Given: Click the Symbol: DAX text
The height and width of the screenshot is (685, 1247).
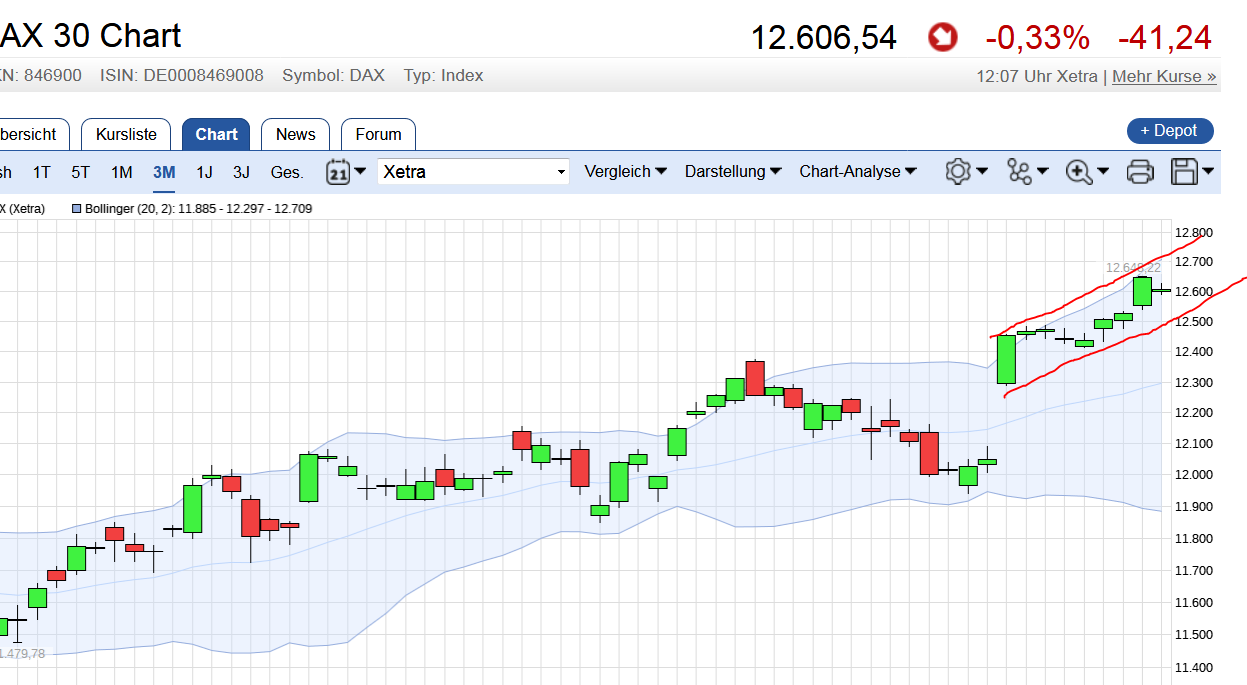Looking at the screenshot, I should [333, 75].
